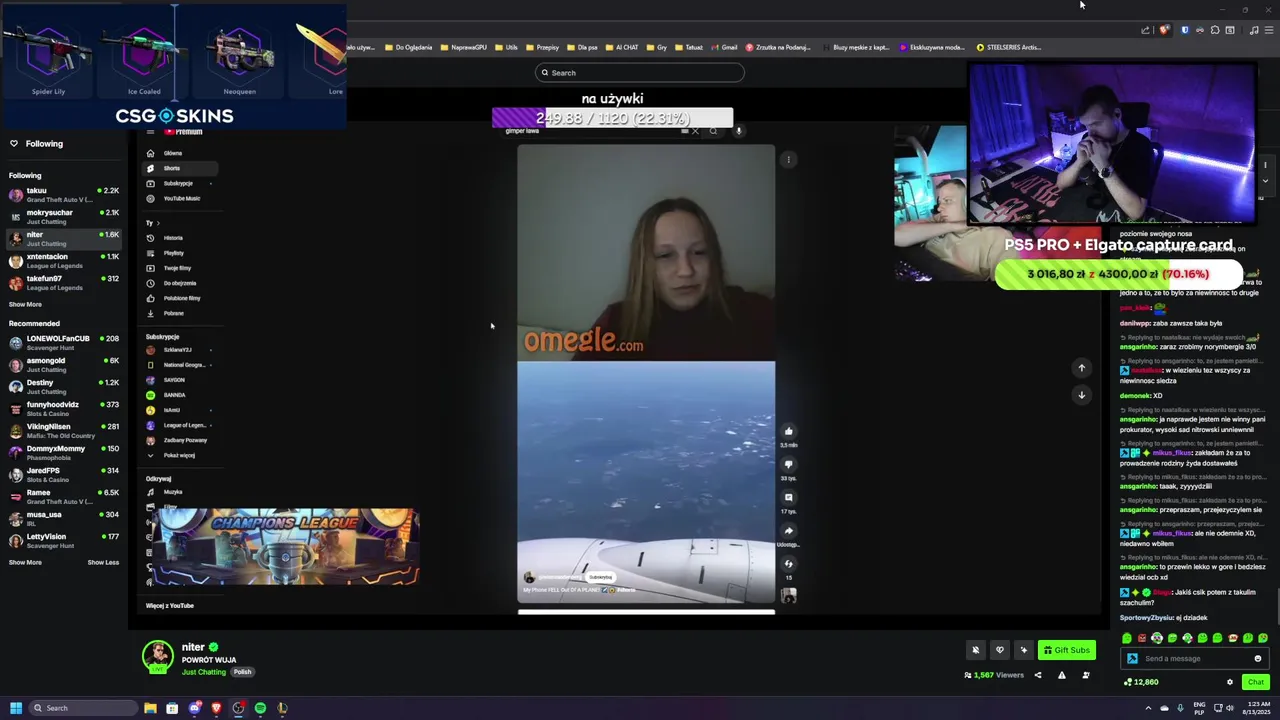Toggle stream notifications bell
The height and width of the screenshot is (720, 1280).
coord(976,650)
